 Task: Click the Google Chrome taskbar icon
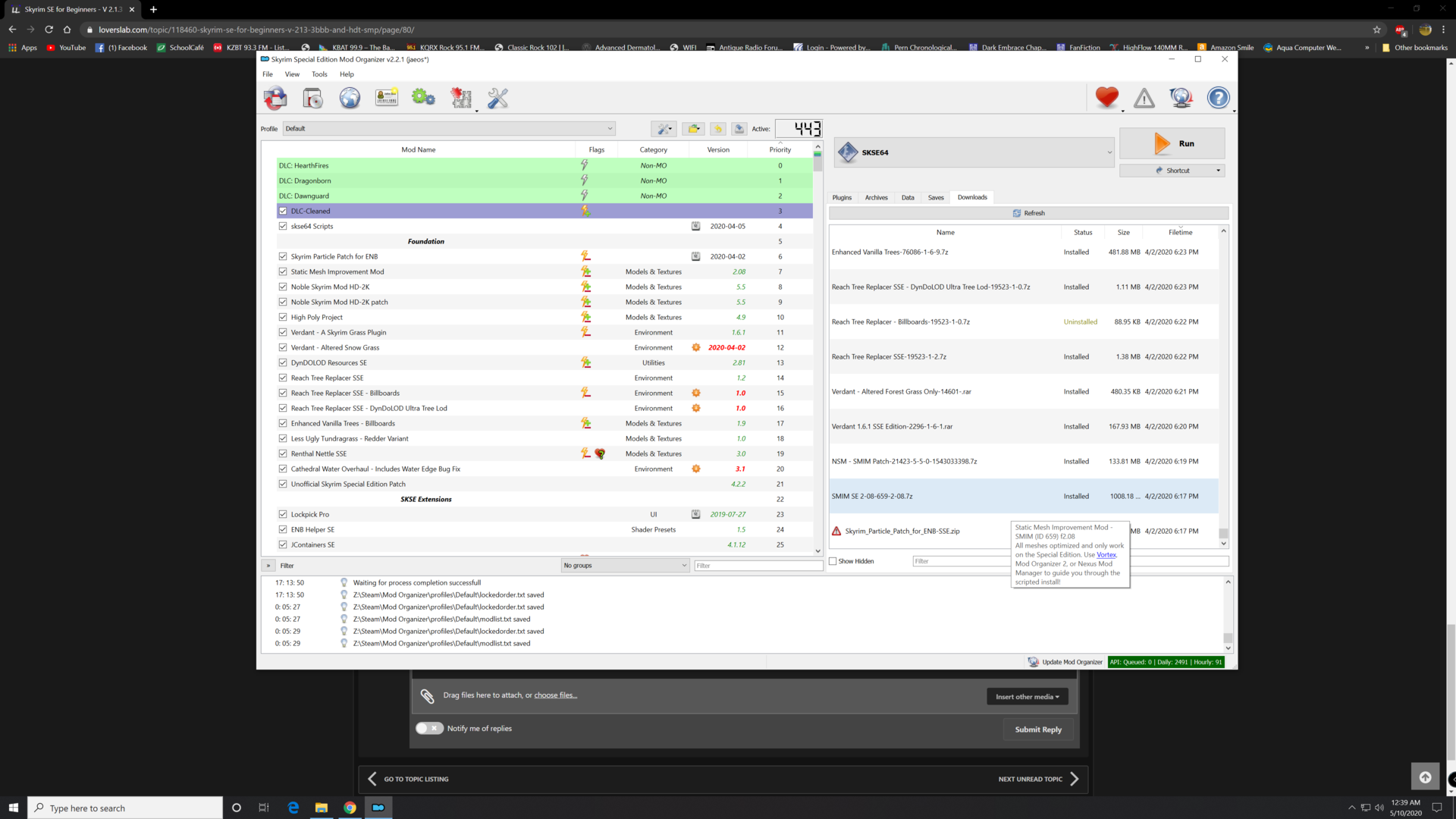tap(350, 808)
